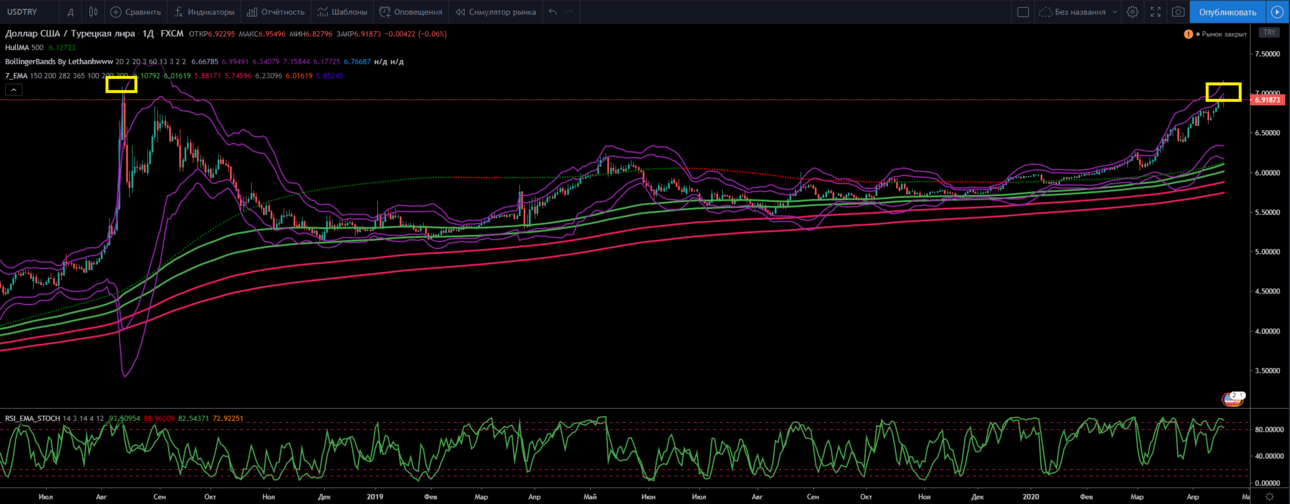Take a chart snapshot with the camera icon
This screenshot has height=504, width=1290.
pyautogui.click(x=1179, y=12)
